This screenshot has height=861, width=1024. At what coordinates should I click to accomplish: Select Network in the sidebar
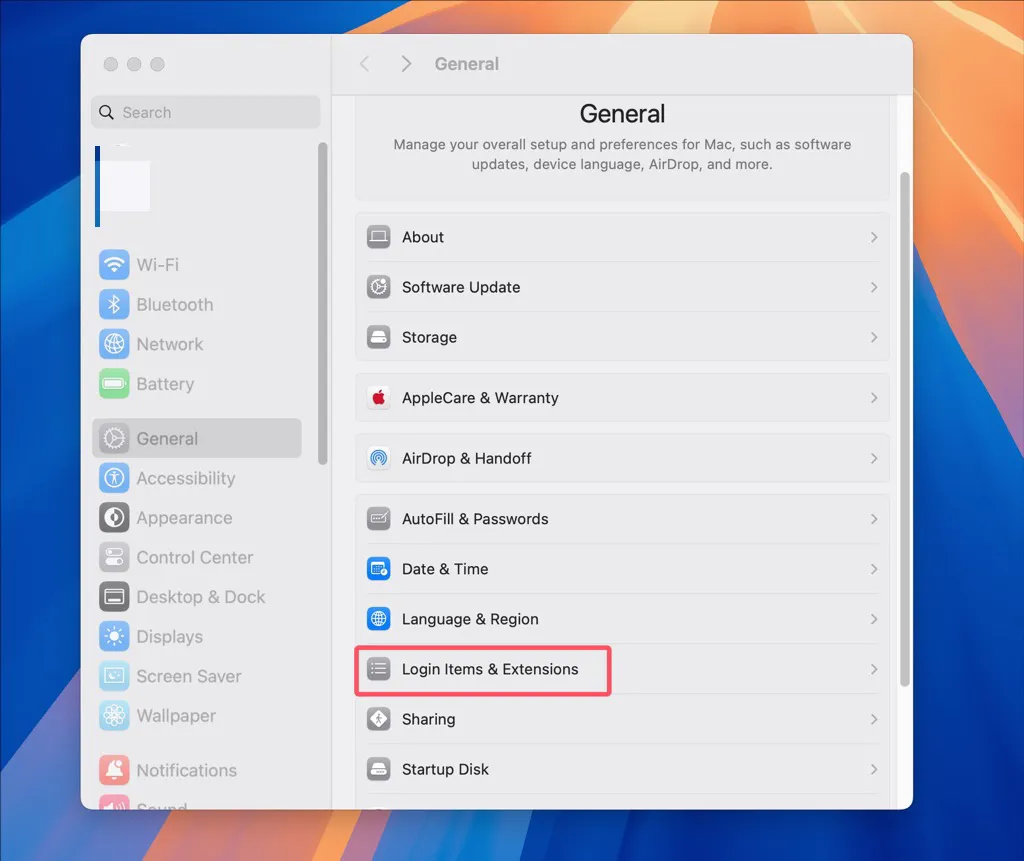(x=197, y=344)
